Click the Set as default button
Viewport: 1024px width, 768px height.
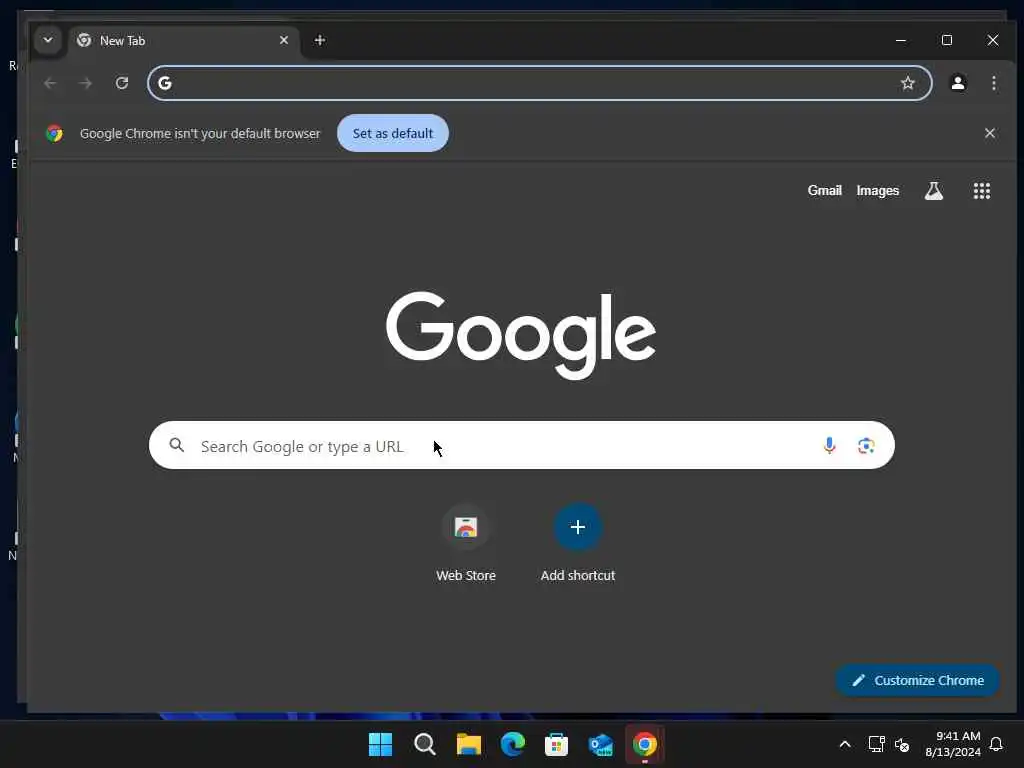392,133
